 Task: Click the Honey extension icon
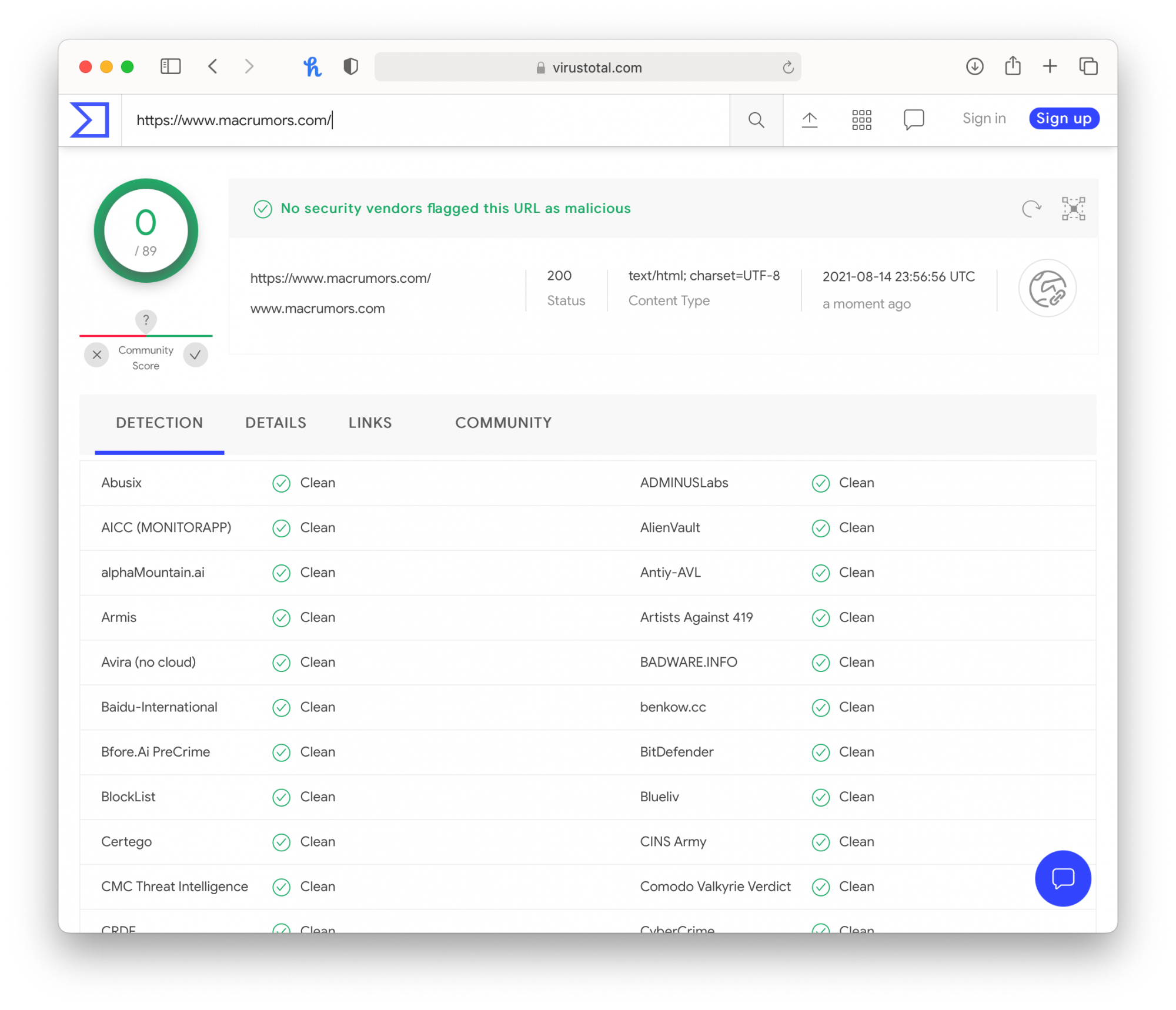tap(312, 66)
